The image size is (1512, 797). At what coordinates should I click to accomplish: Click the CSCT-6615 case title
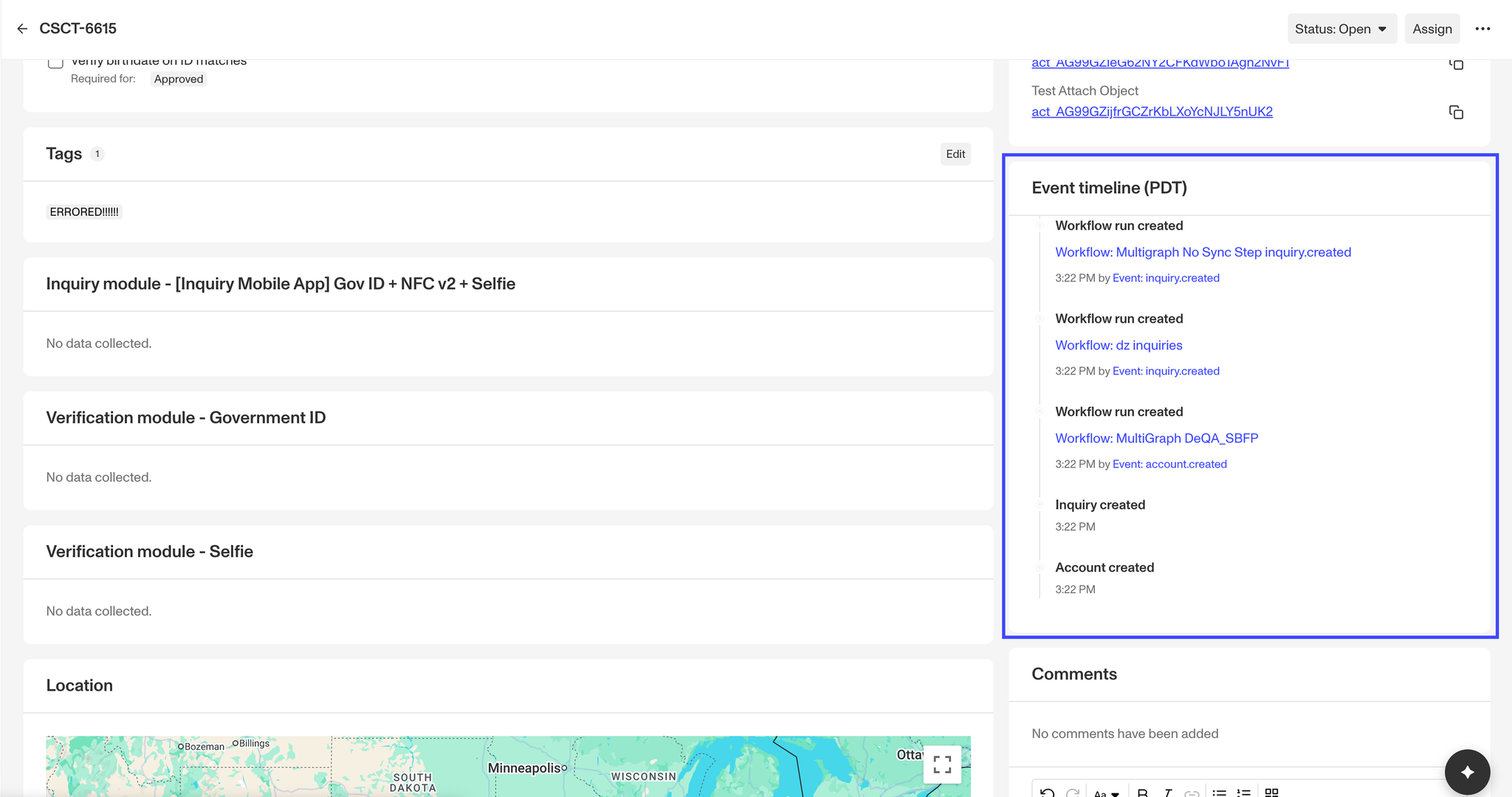pos(78,29)
